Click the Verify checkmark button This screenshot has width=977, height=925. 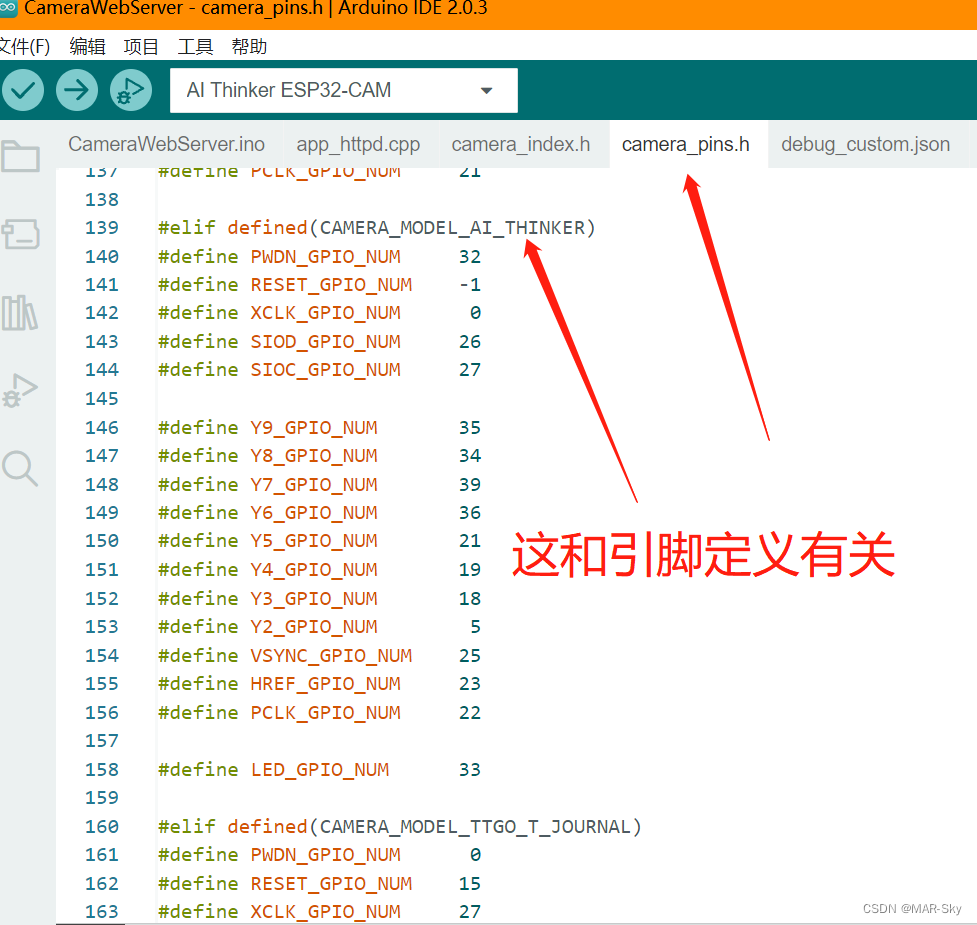coord(23,90)
